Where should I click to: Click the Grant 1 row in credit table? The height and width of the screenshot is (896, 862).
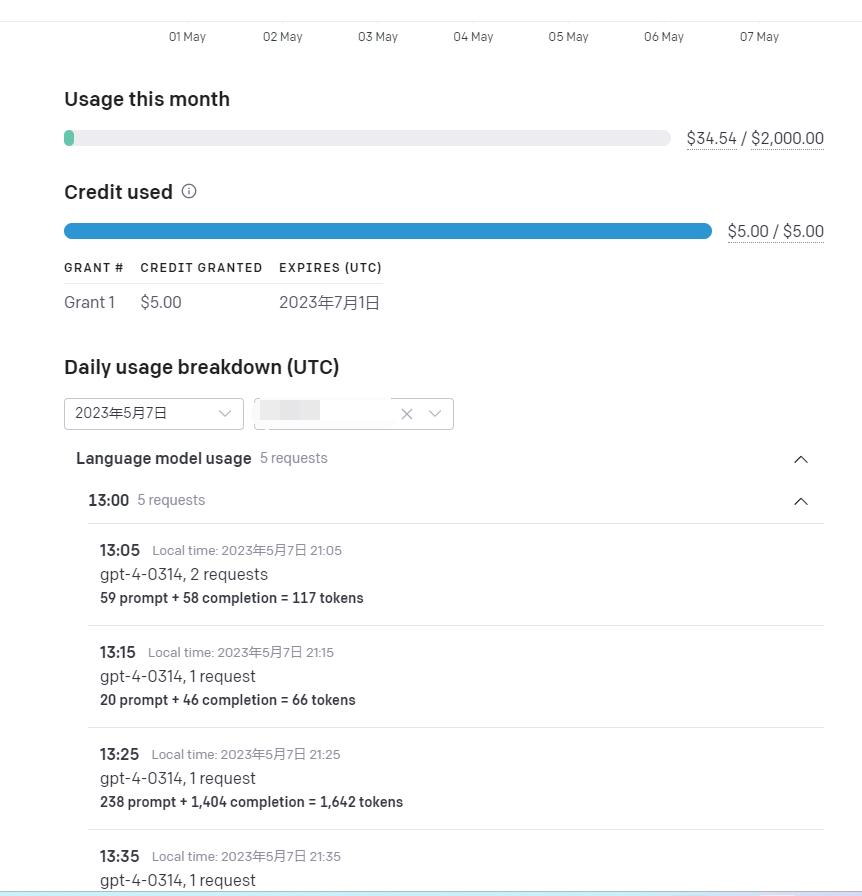click(x=224, y=302)
